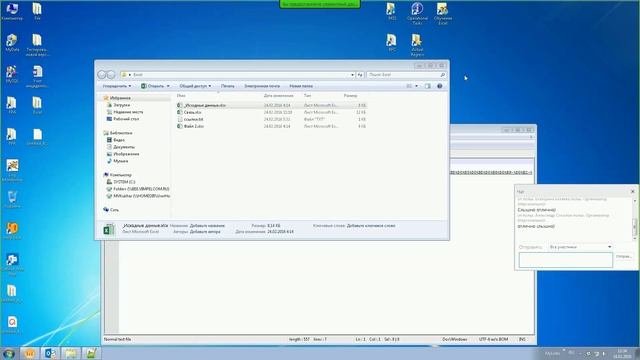Viewport: 640px width, 360px height.
Task: Select Сеть in the navigation pane
Action: pos(114,209)
